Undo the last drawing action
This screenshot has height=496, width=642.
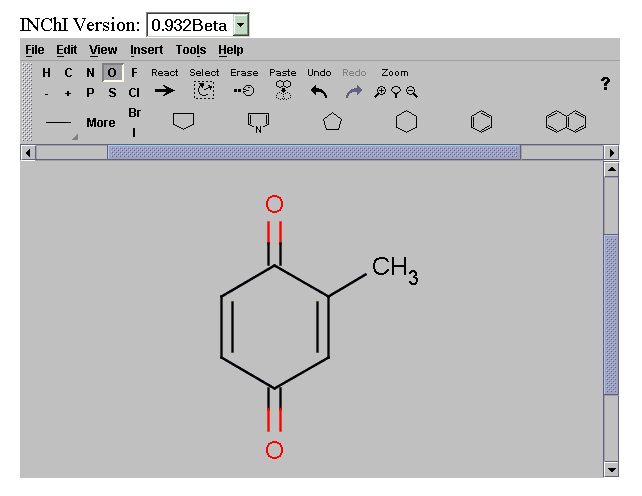coord(319,90)
